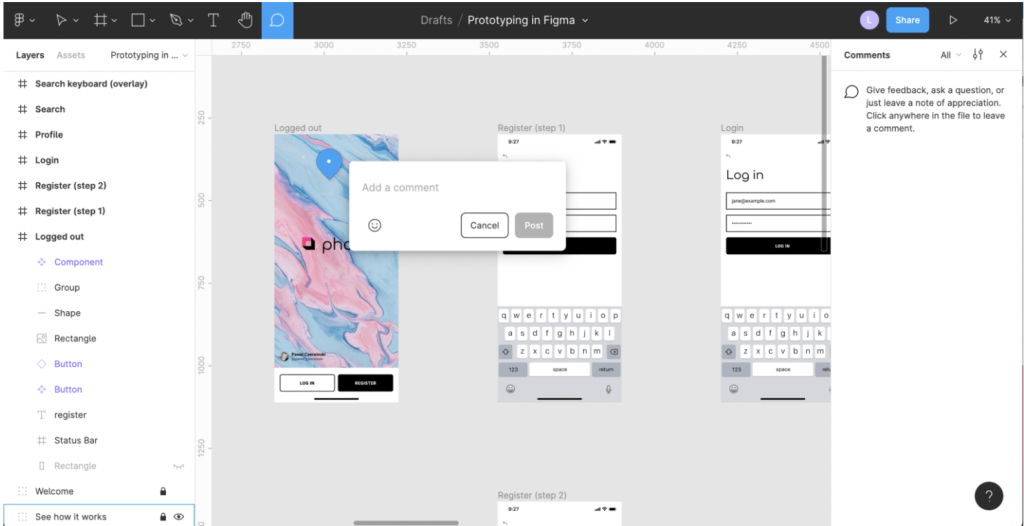The height and width of the screenshot is (526, 1024).
Task: Close the Comments panel
Action: pyautogui.click(x=1003, y=55)
